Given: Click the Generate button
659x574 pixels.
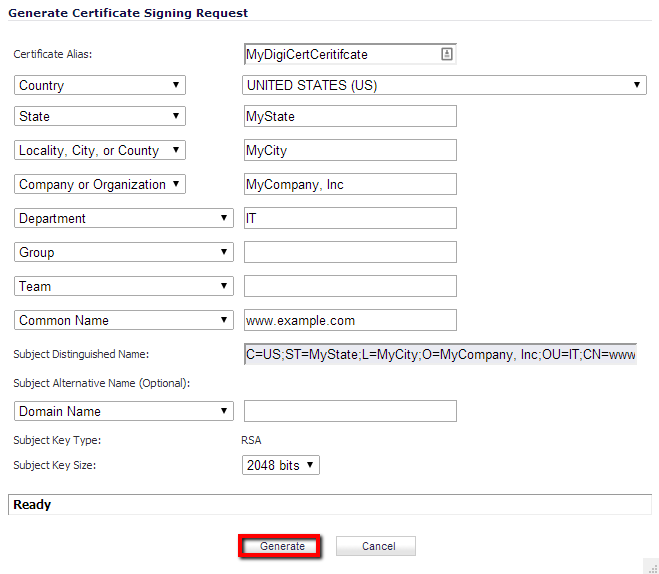Looking at the screenshot, I should click(282, 546).
